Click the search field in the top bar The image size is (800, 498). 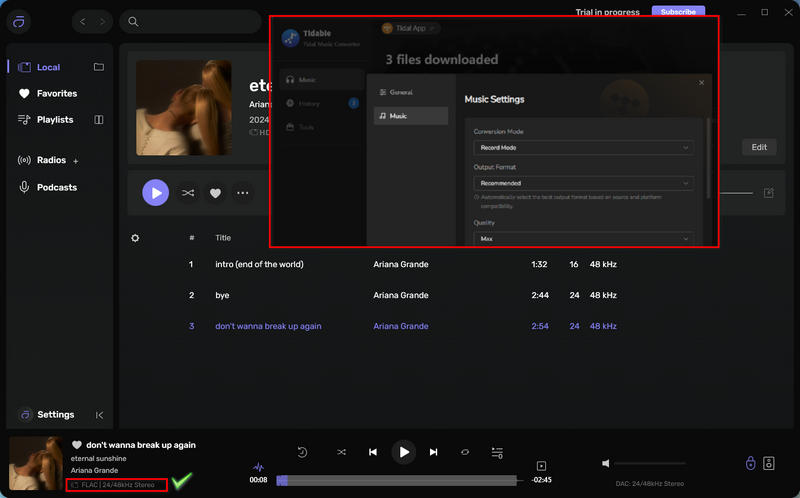pyautogui.click(x=190, y=21)
